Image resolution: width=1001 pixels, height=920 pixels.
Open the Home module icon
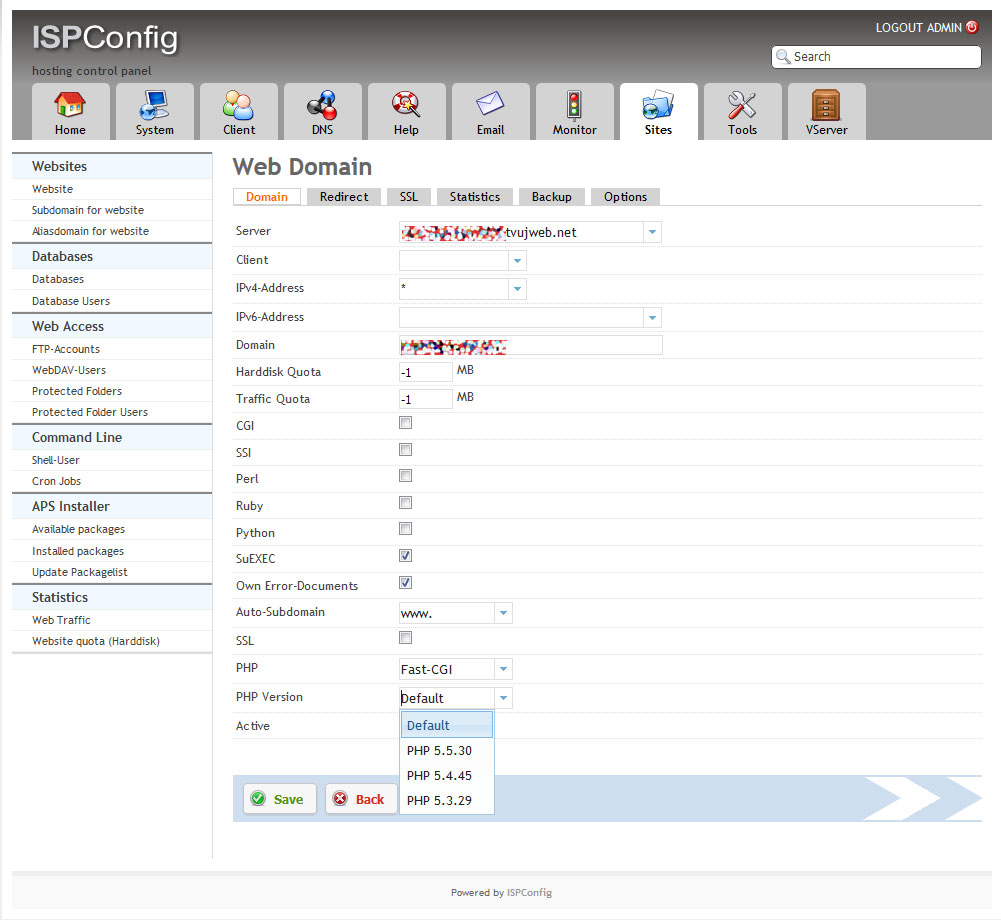pos(70,105)
